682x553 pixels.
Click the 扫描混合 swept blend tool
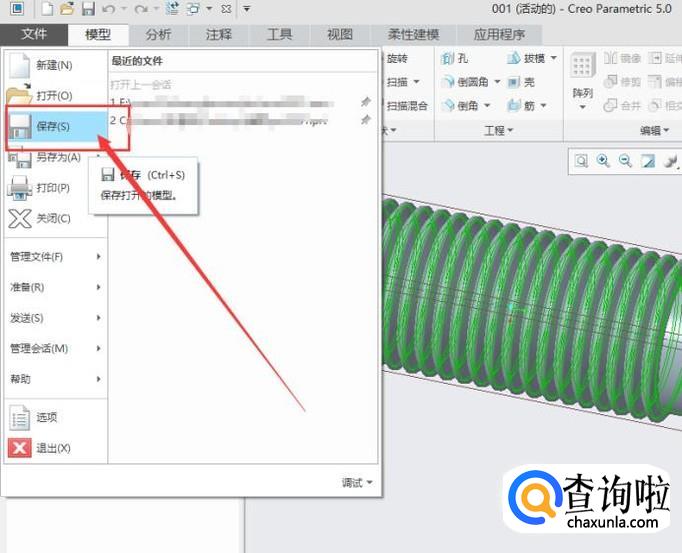pyautogui.click(x=407, y=105)
